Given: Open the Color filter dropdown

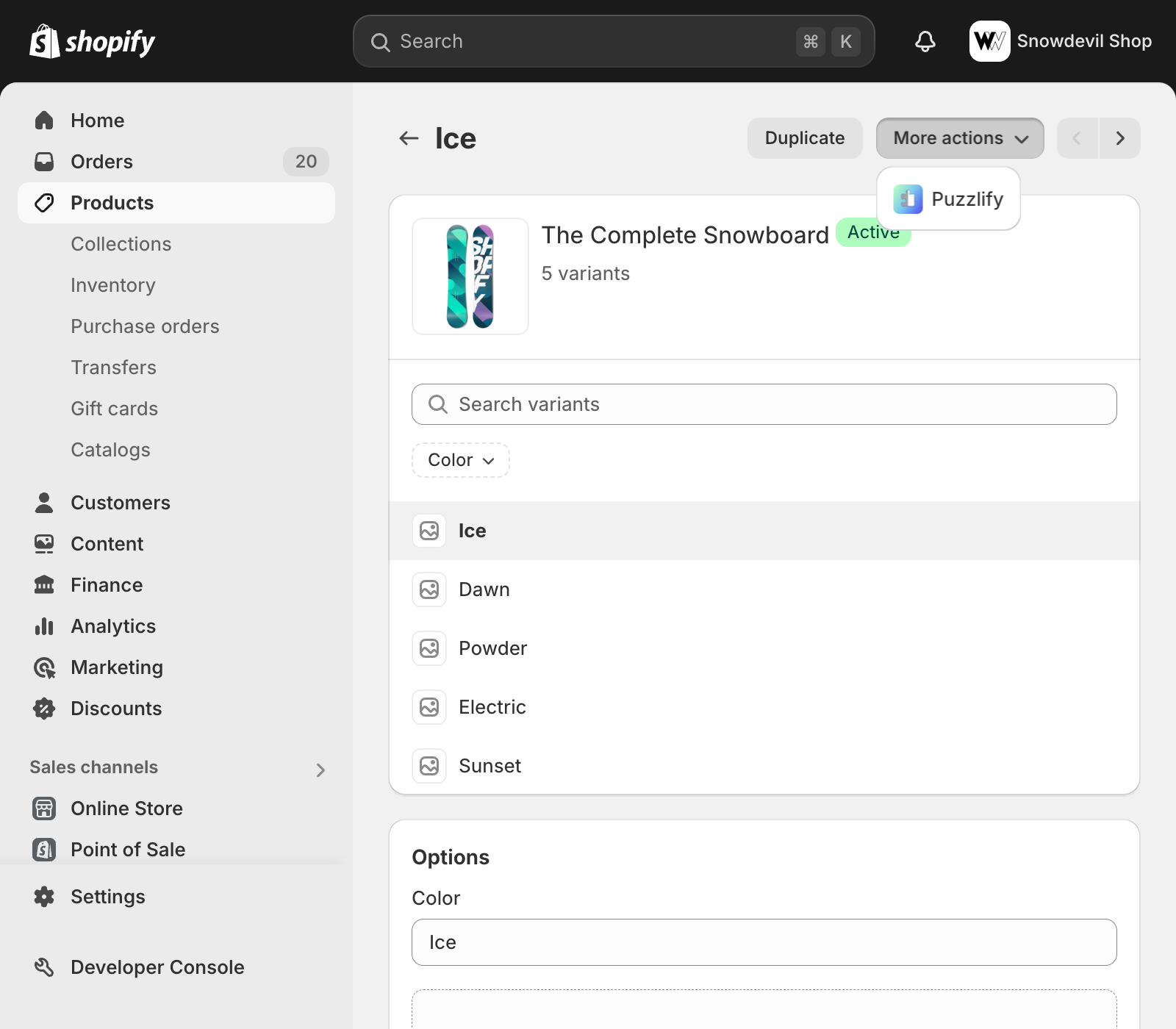Looking at the screenshot, I should (x=460, y=460).
